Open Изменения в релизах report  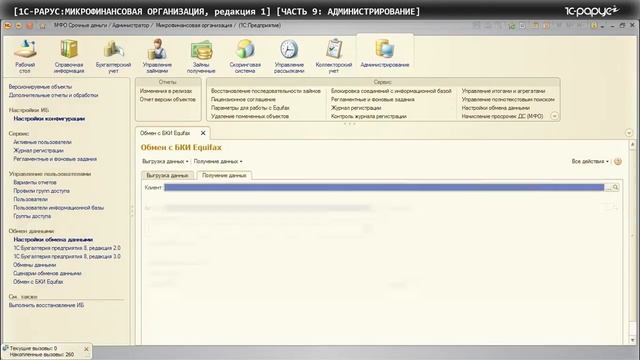[x=166, y=91]
